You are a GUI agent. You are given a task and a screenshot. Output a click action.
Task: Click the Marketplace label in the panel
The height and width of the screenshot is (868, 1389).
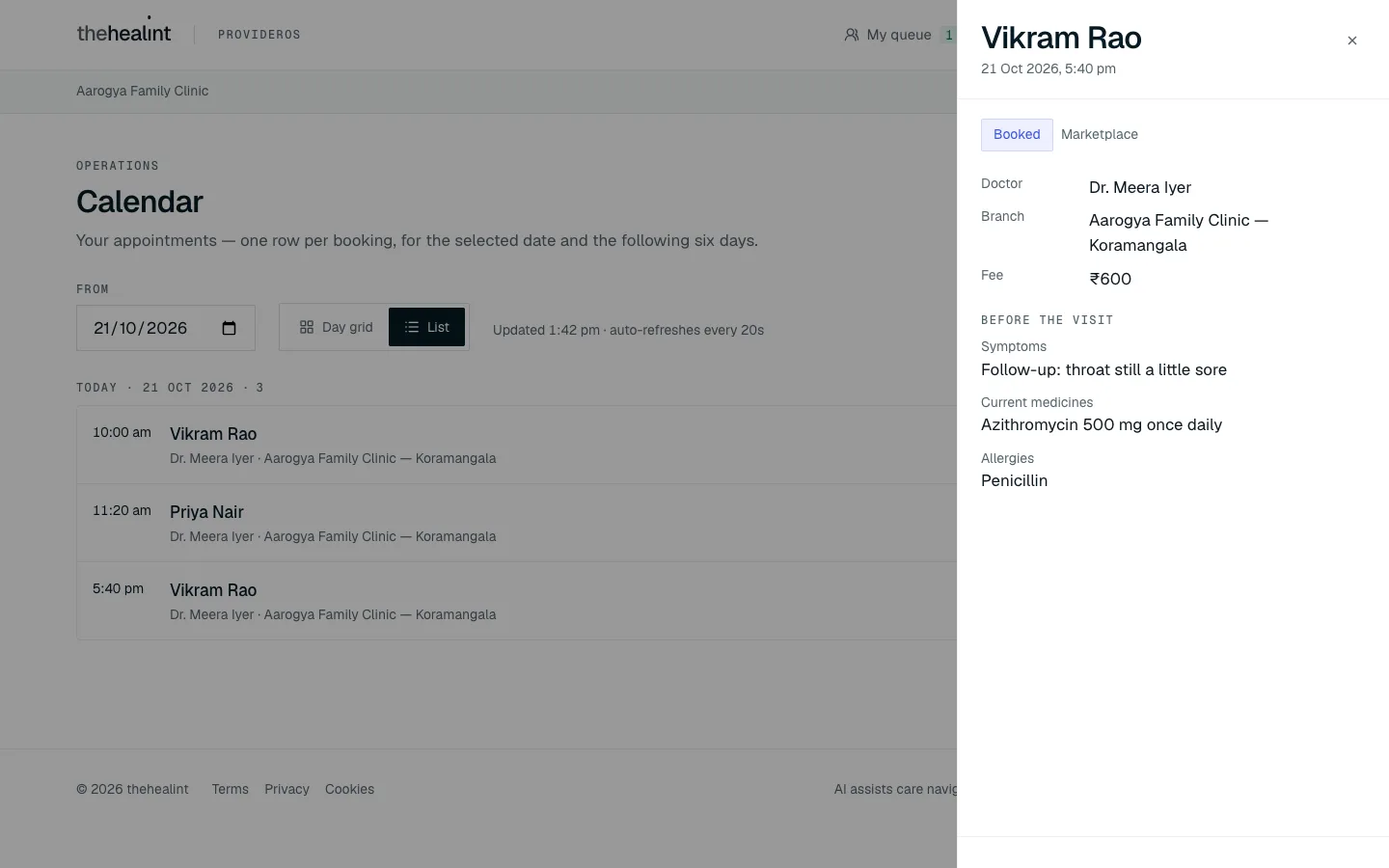(1100, 135)
